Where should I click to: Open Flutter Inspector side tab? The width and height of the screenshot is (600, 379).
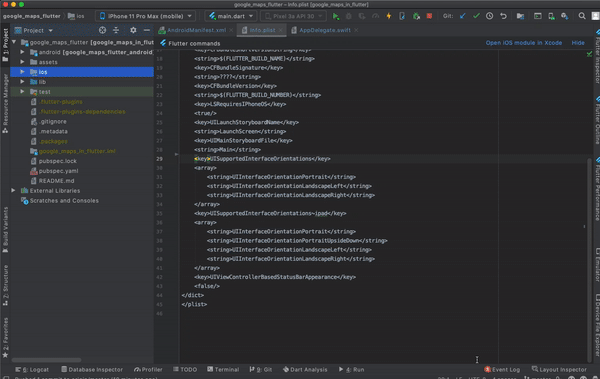click(x=596, y=57)
